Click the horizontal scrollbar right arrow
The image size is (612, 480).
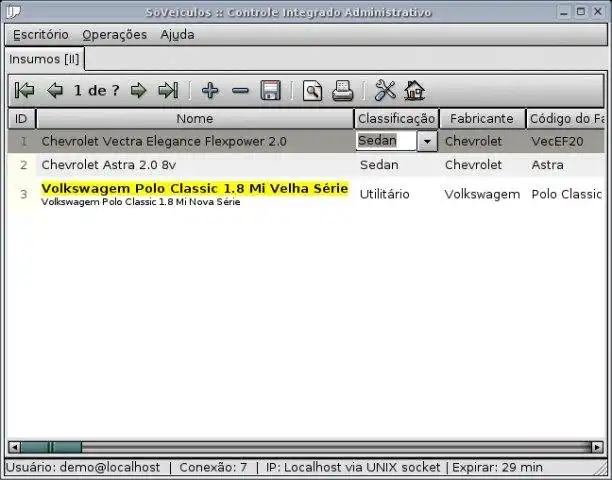[x=597, y=447]
